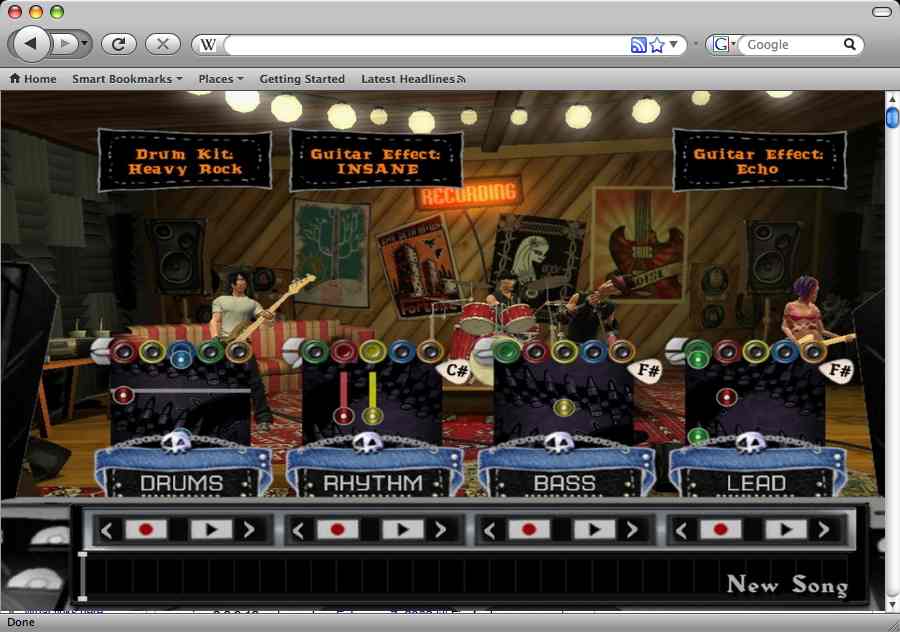
Task: Click the Drum Kit: Heavy Rock sign
Action: 185,160
